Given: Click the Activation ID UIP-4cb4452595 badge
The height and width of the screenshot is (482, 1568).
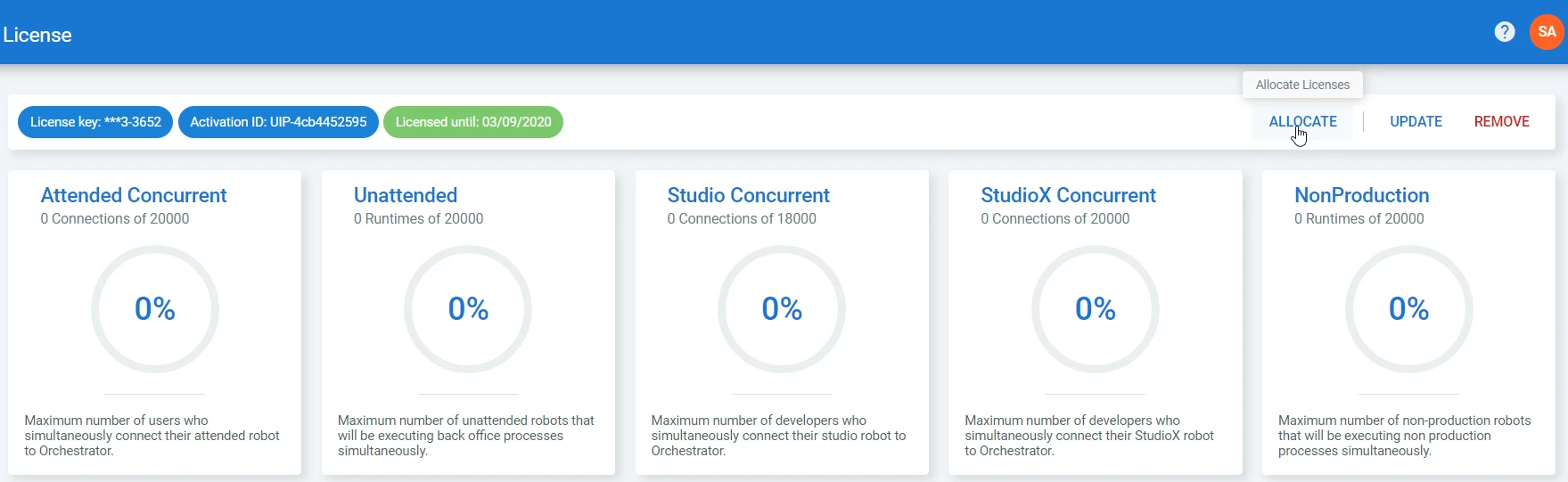Looking at the screenshot, I should tap(278, 122).
